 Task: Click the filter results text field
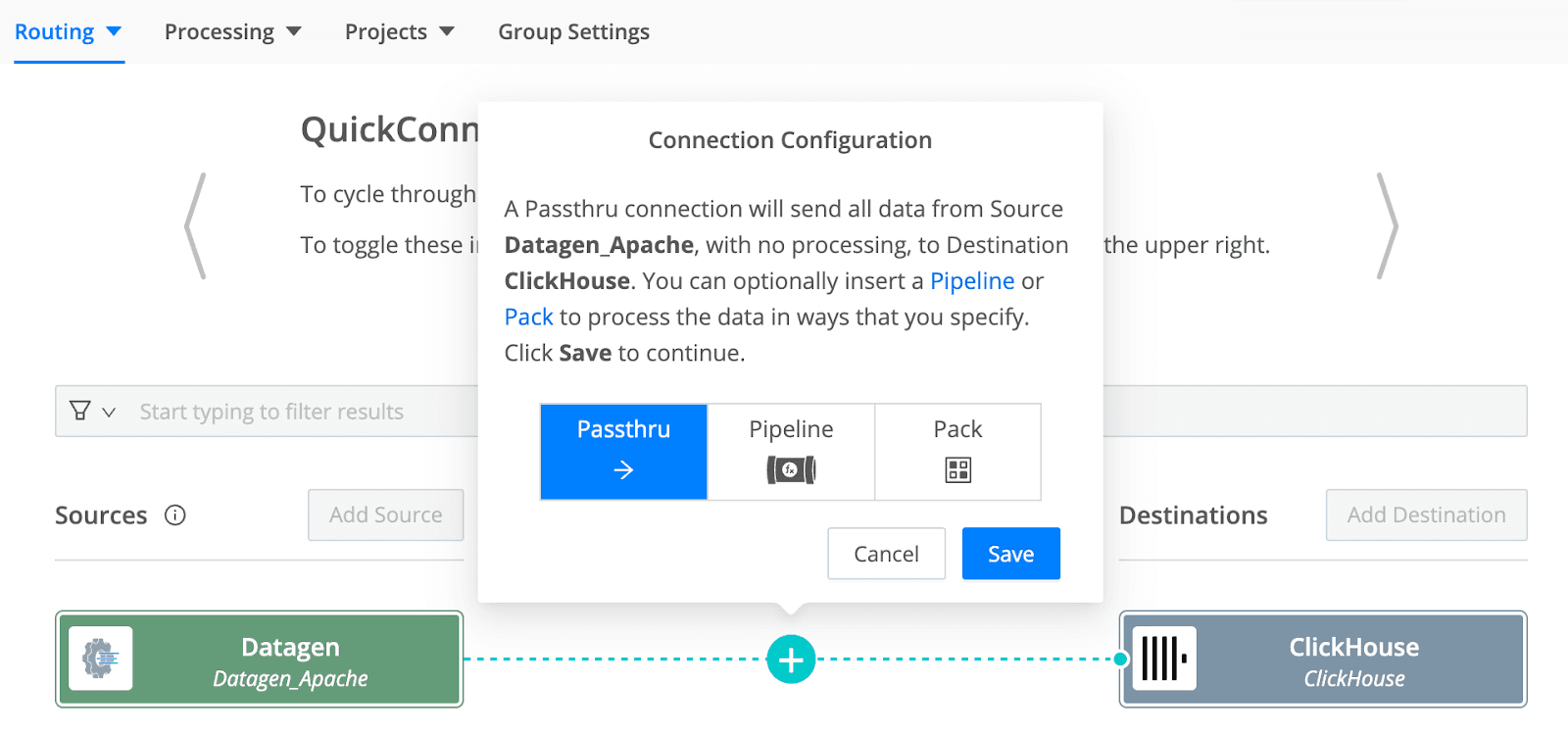(294, 412)
